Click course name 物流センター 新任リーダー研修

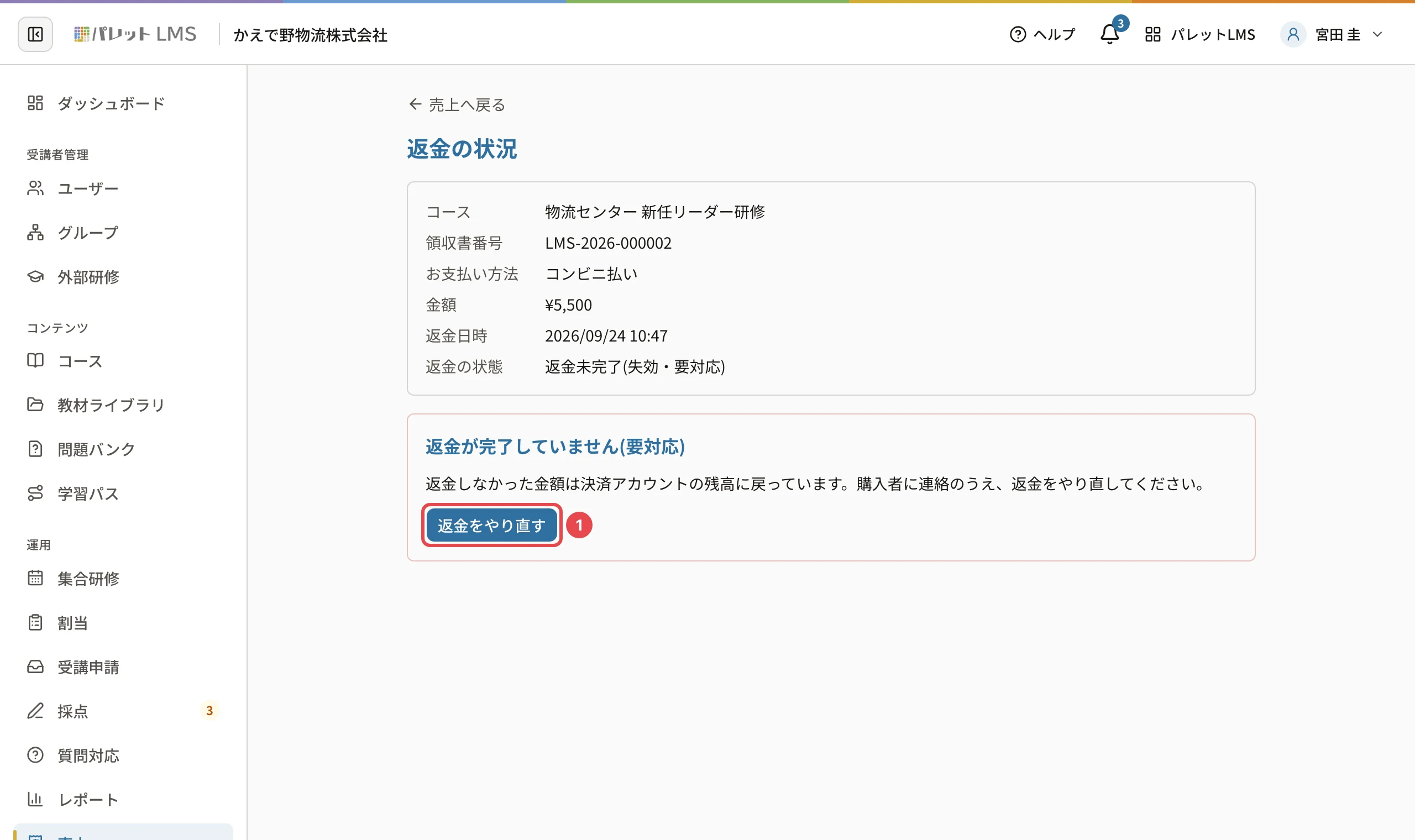coord(655,212)
